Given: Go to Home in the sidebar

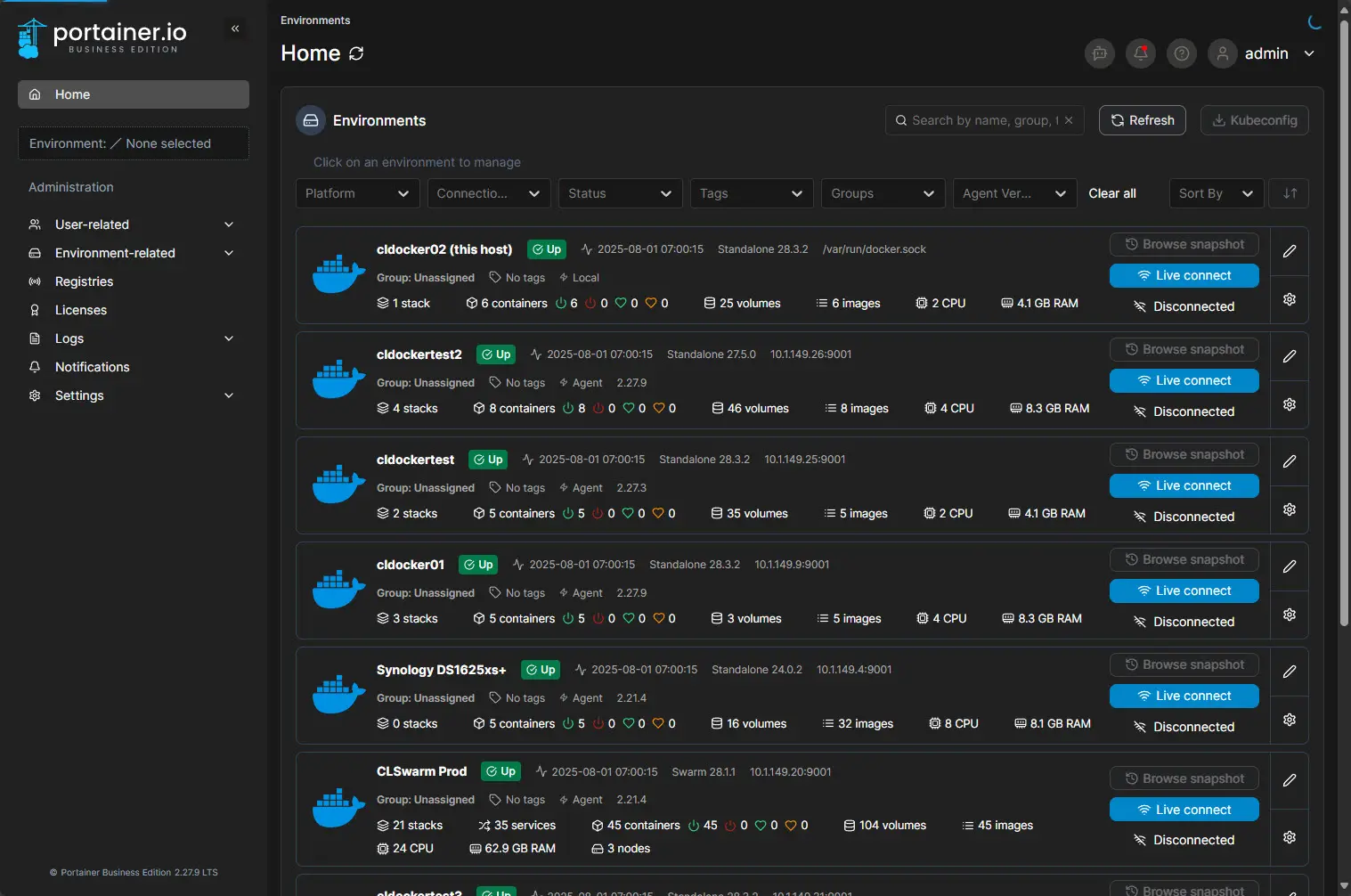Looking at the screenshot, I should tap(134, 94).
